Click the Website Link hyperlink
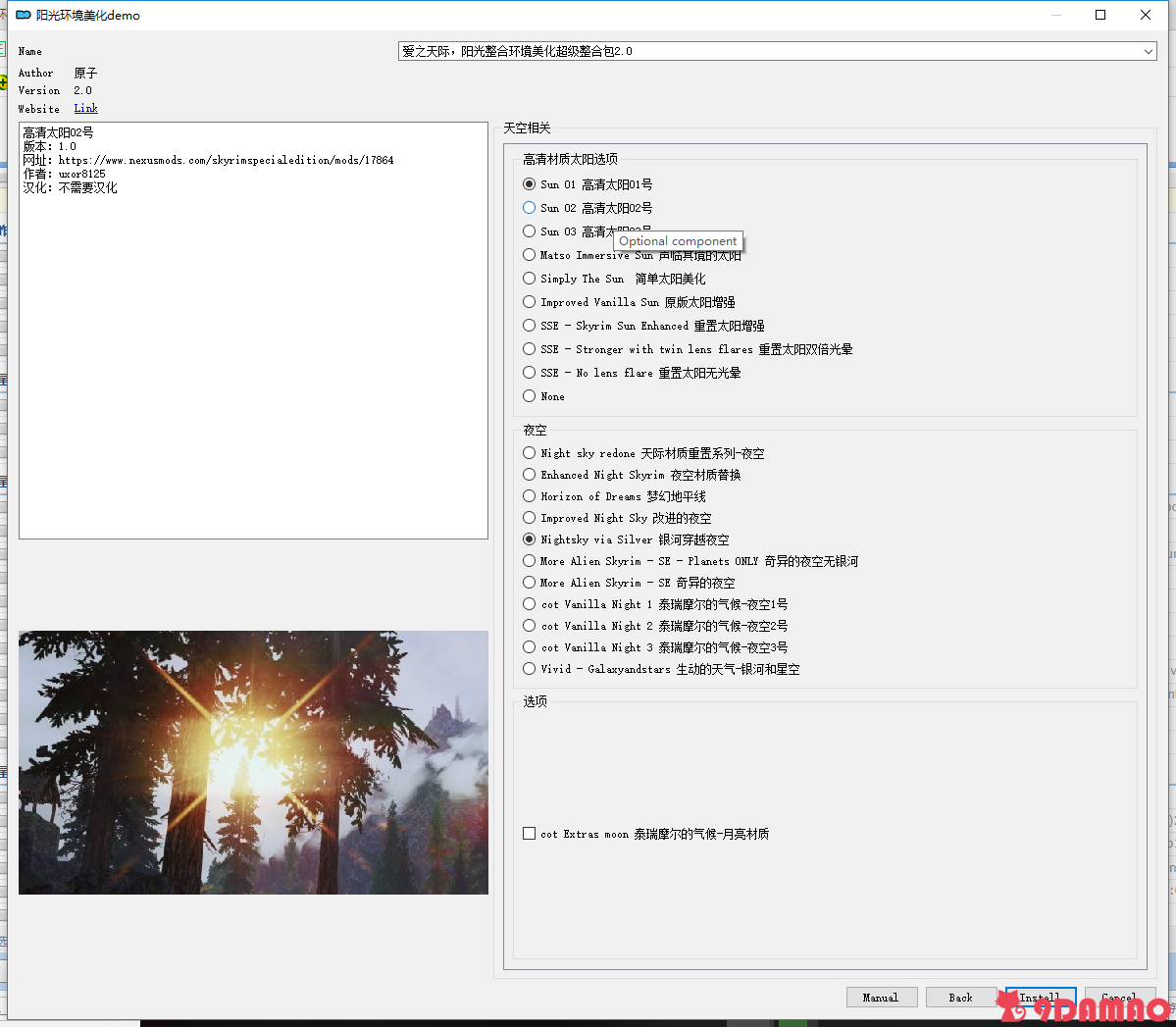 pyautogui.click(x=85, y=109)
